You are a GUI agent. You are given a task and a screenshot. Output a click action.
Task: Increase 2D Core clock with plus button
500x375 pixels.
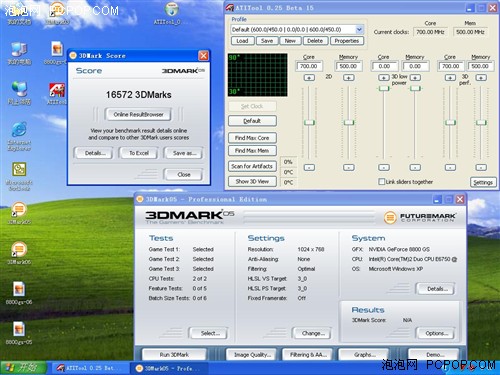tap(309, 78)
